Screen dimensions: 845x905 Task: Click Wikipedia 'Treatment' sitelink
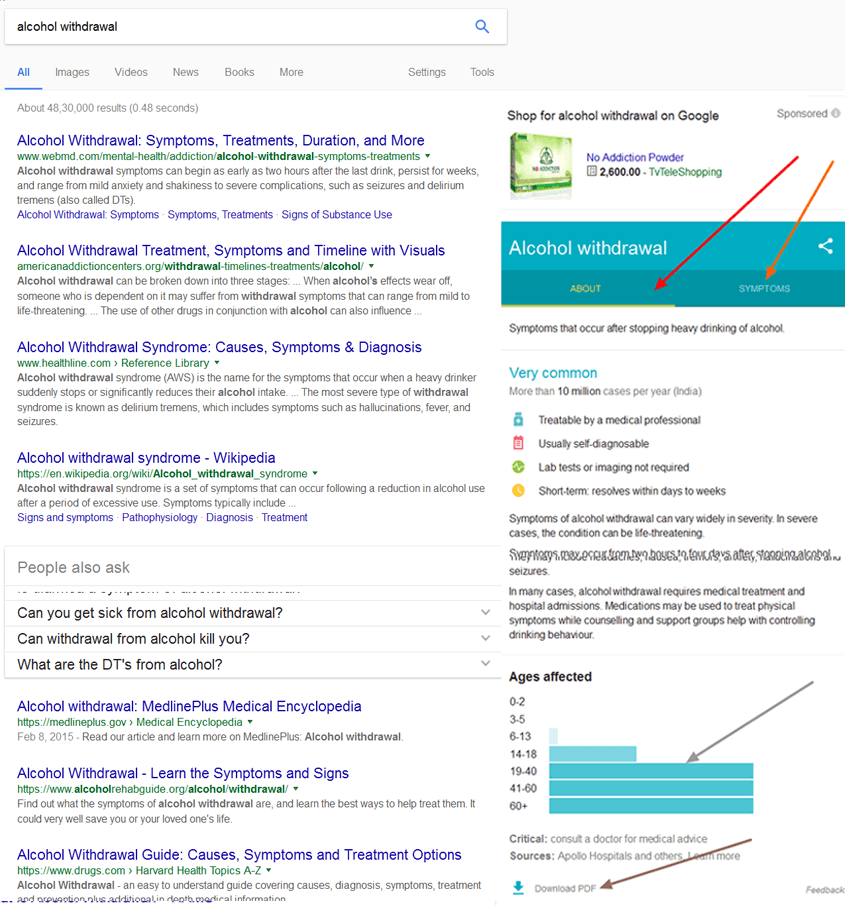tap(285, 518)
